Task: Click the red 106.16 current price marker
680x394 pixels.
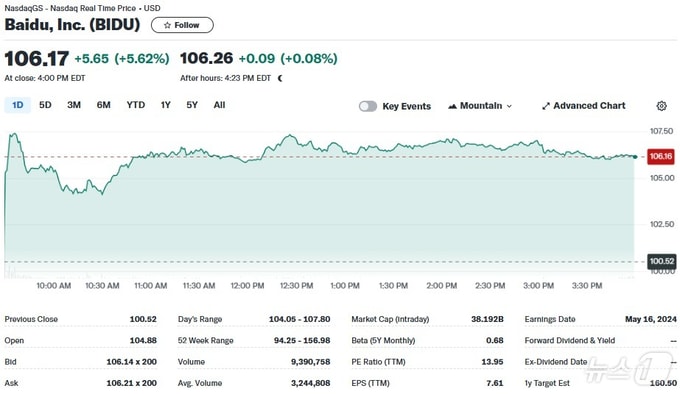Action: [661, 156]
